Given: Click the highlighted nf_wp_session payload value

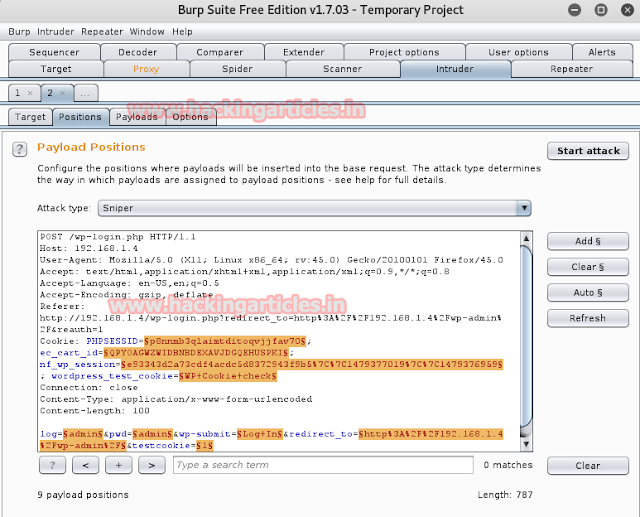Looking at the screenshot, I should (x=312, y=364).
